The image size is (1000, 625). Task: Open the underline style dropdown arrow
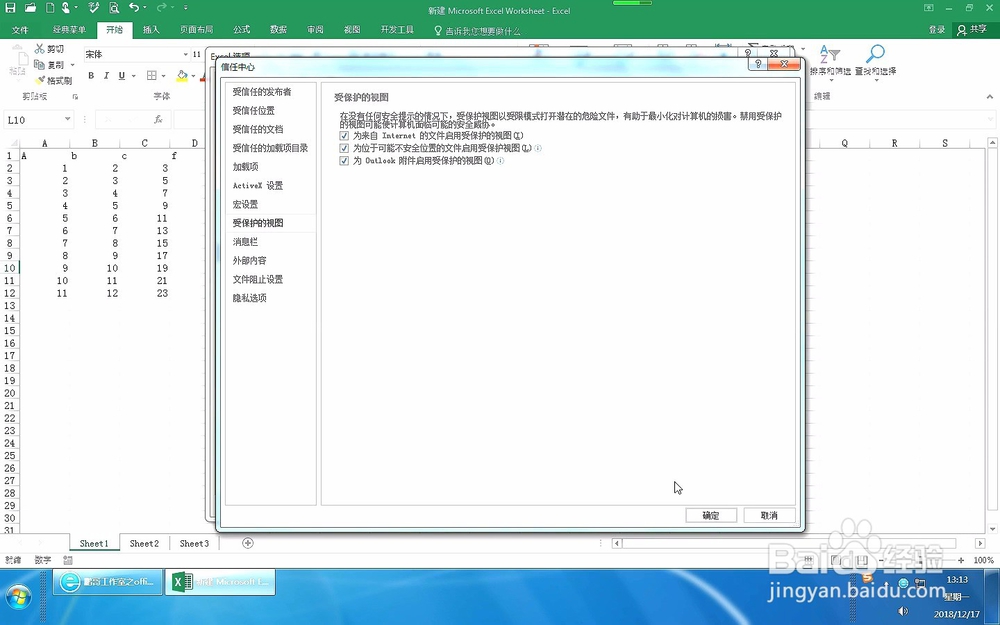[133, 76]
